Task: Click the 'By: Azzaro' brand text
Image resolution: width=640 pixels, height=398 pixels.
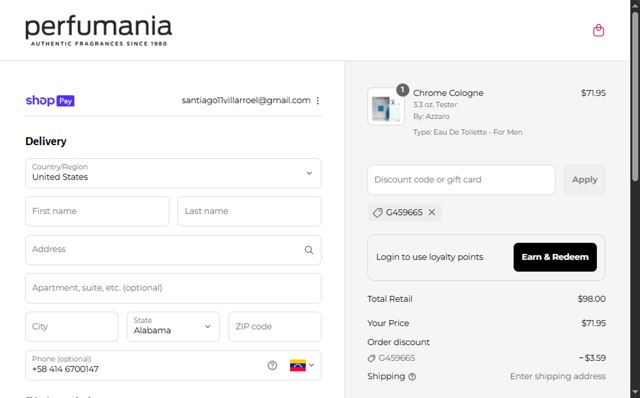Action: click(431, 116)
